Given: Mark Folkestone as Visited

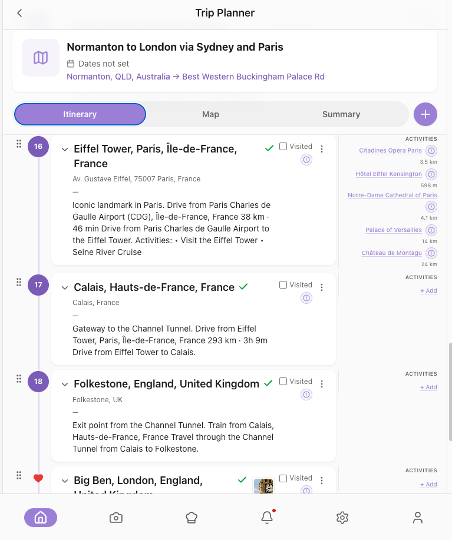Looking at the screenshot, I should (283, 381).
